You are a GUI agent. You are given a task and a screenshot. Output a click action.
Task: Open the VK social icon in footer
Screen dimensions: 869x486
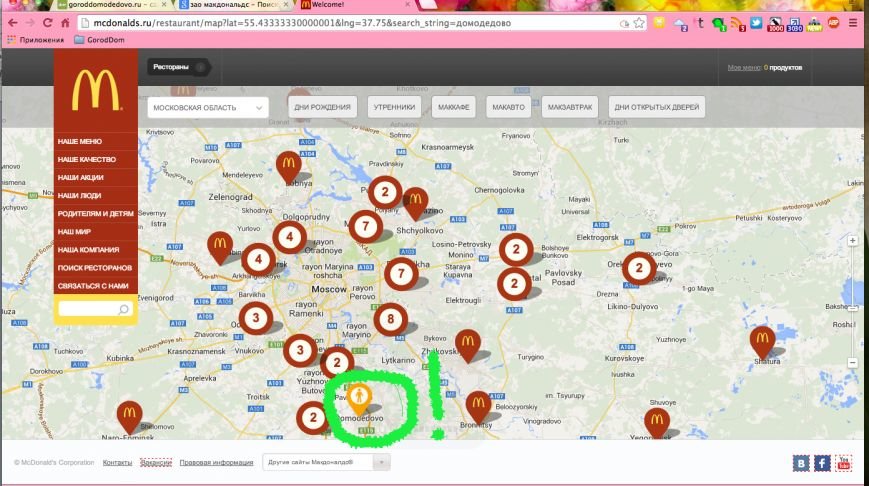[x=801, y=463]
